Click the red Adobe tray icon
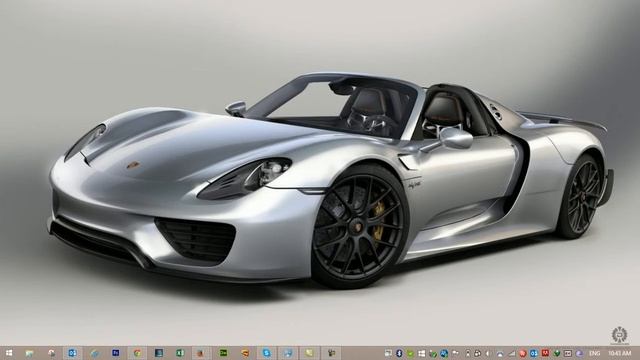The width and height of the screenshot is (640, 360). 545,353
